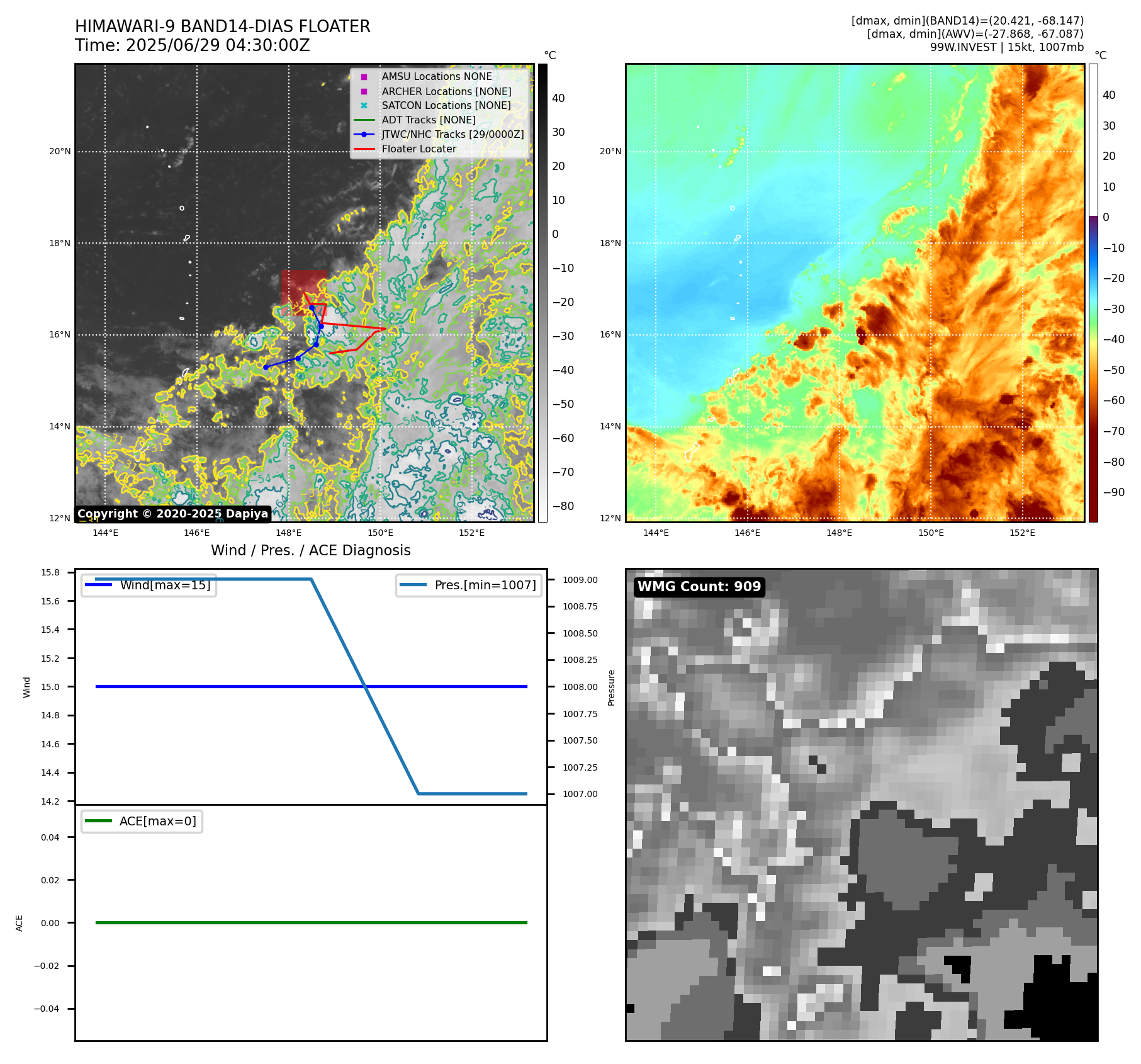Click the '1008.00' pressure axis tick
This screenshot has height=1064, width=1141.
coord(580,687)
